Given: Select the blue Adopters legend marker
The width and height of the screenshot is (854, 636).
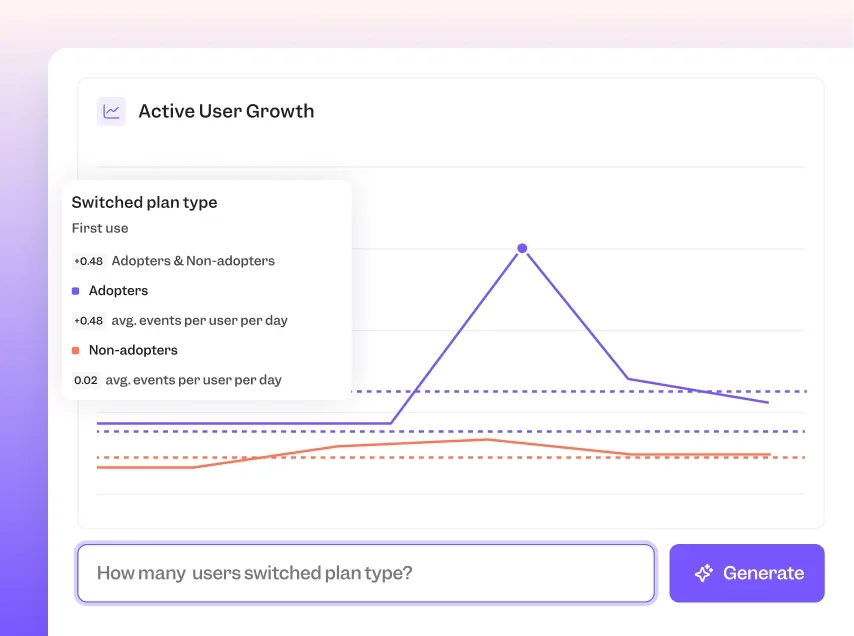Looking at the screenshot, I should click(x=77, y=290).
